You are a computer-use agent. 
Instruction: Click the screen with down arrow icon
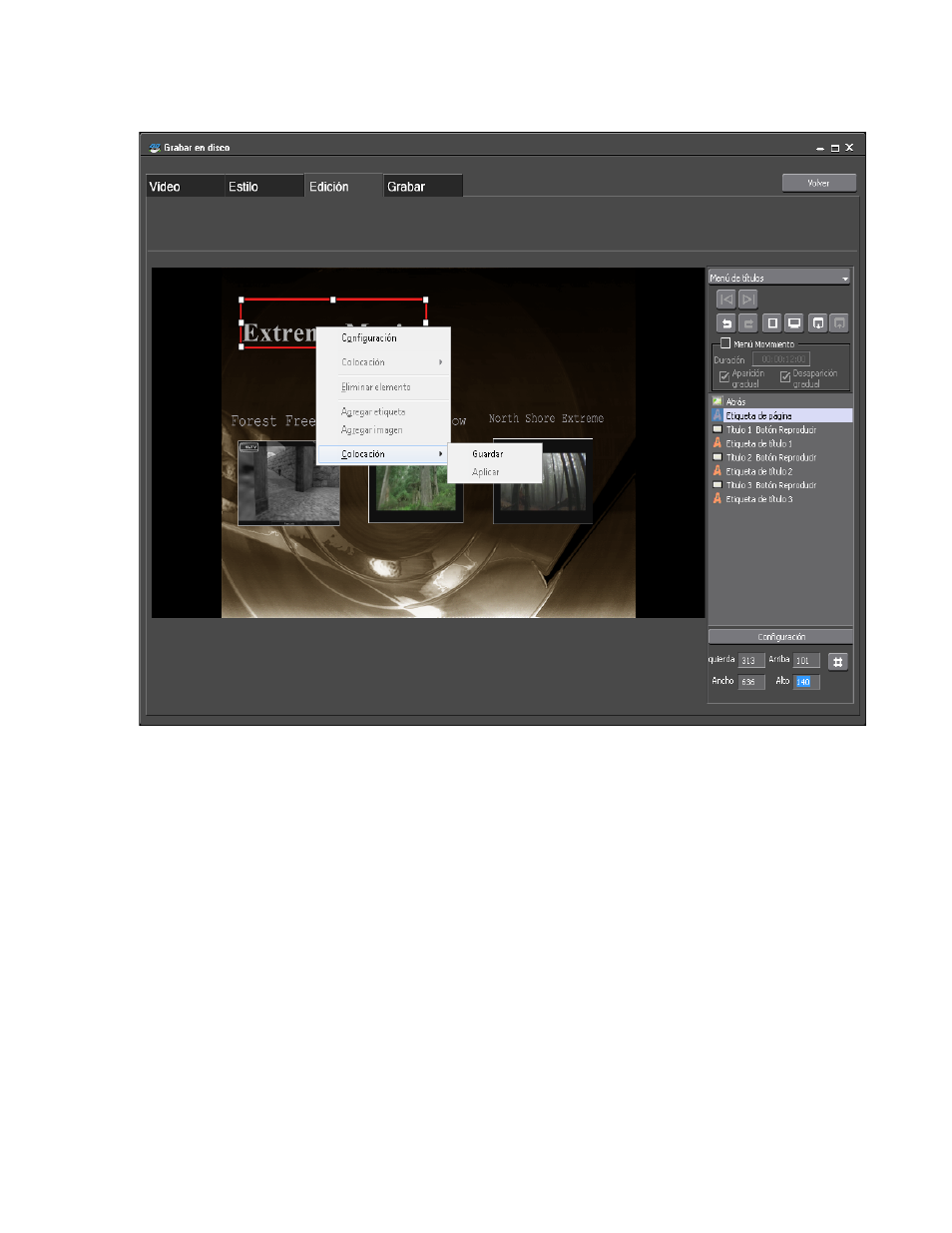[x=818, y=323]
